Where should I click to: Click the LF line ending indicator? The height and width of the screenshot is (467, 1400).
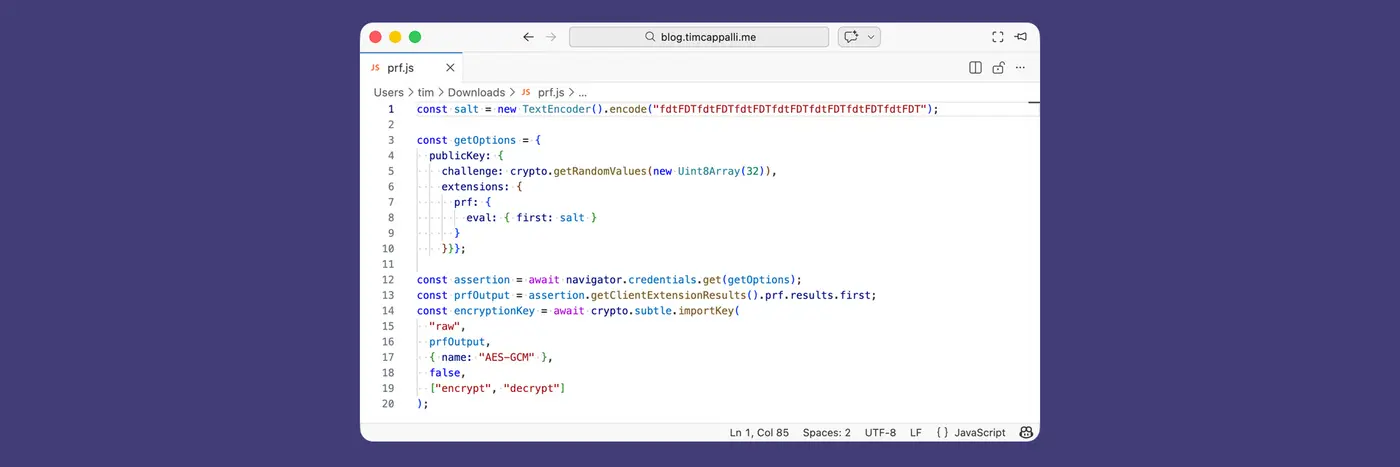tap(915, 432)
